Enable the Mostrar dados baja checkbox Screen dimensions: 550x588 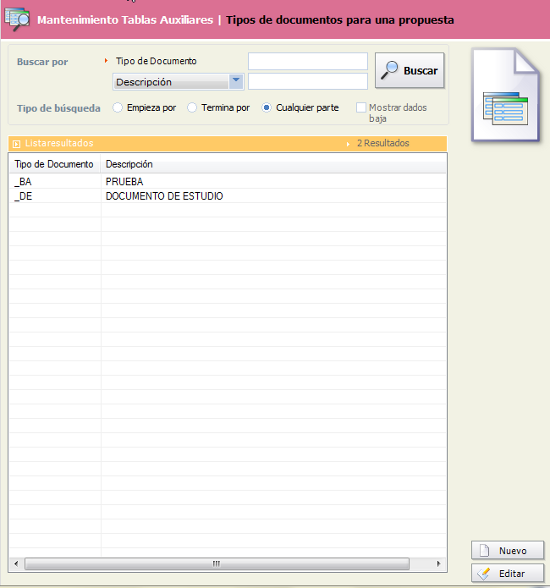tap(361, 108)
